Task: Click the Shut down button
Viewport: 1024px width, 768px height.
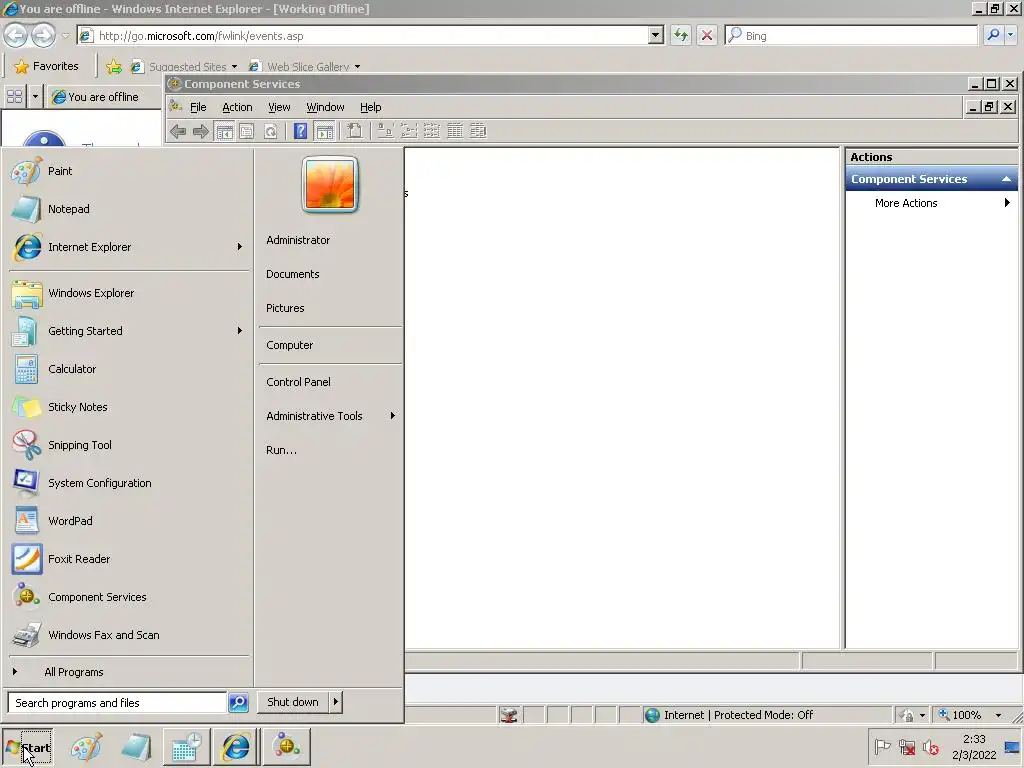Action: (293, 702)
